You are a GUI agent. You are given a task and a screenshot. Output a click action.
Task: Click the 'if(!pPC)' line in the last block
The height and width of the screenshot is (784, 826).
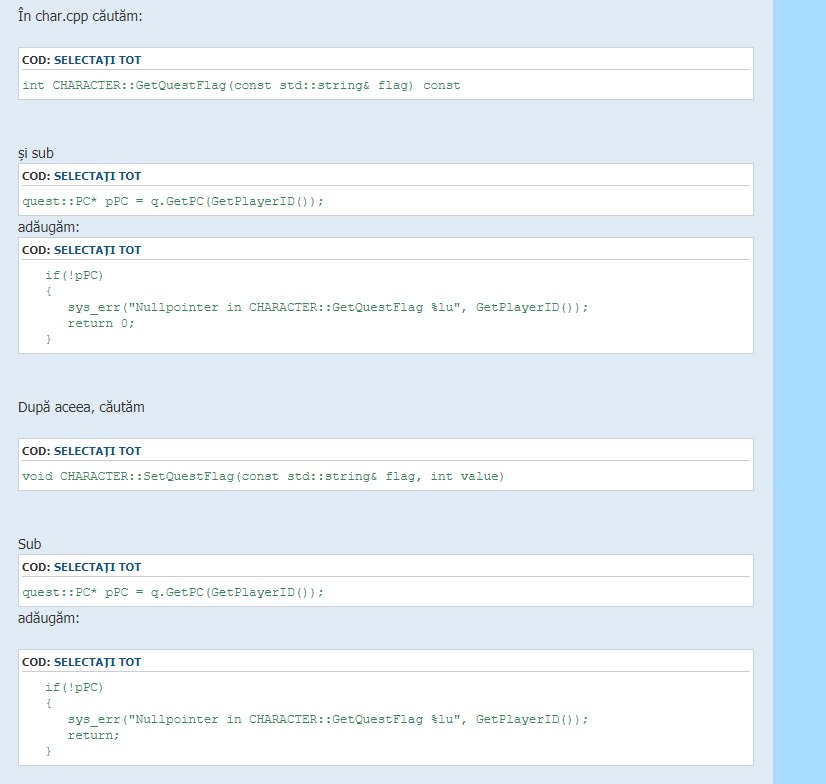[74, 687]
